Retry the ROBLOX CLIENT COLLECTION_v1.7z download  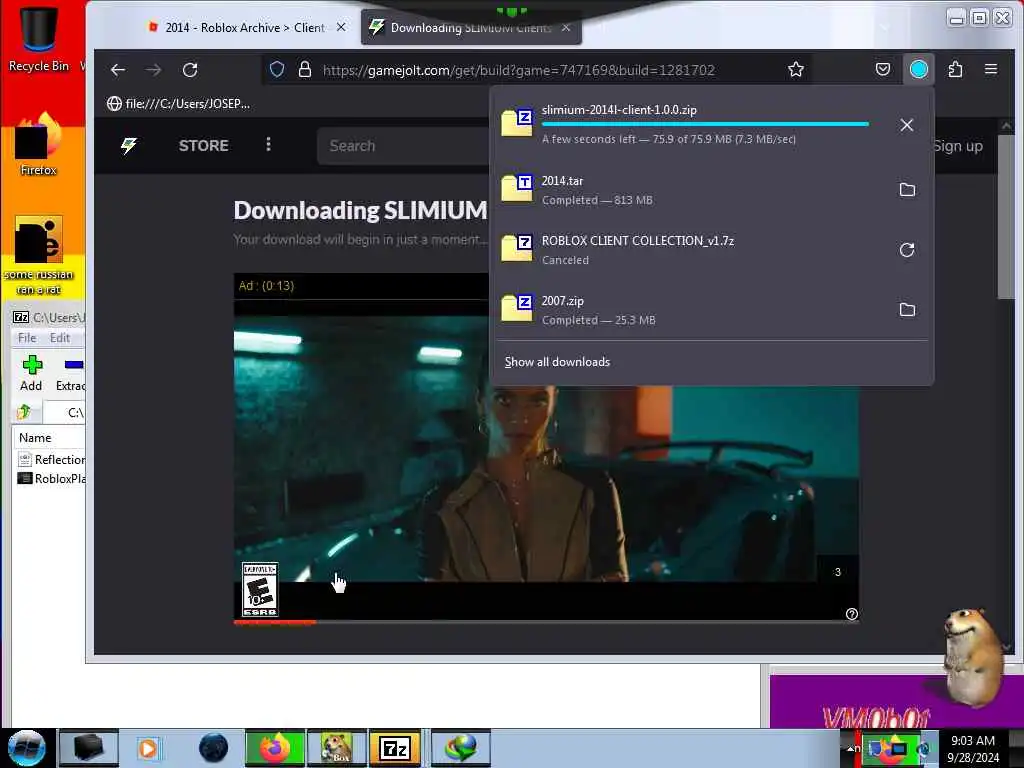907,250
